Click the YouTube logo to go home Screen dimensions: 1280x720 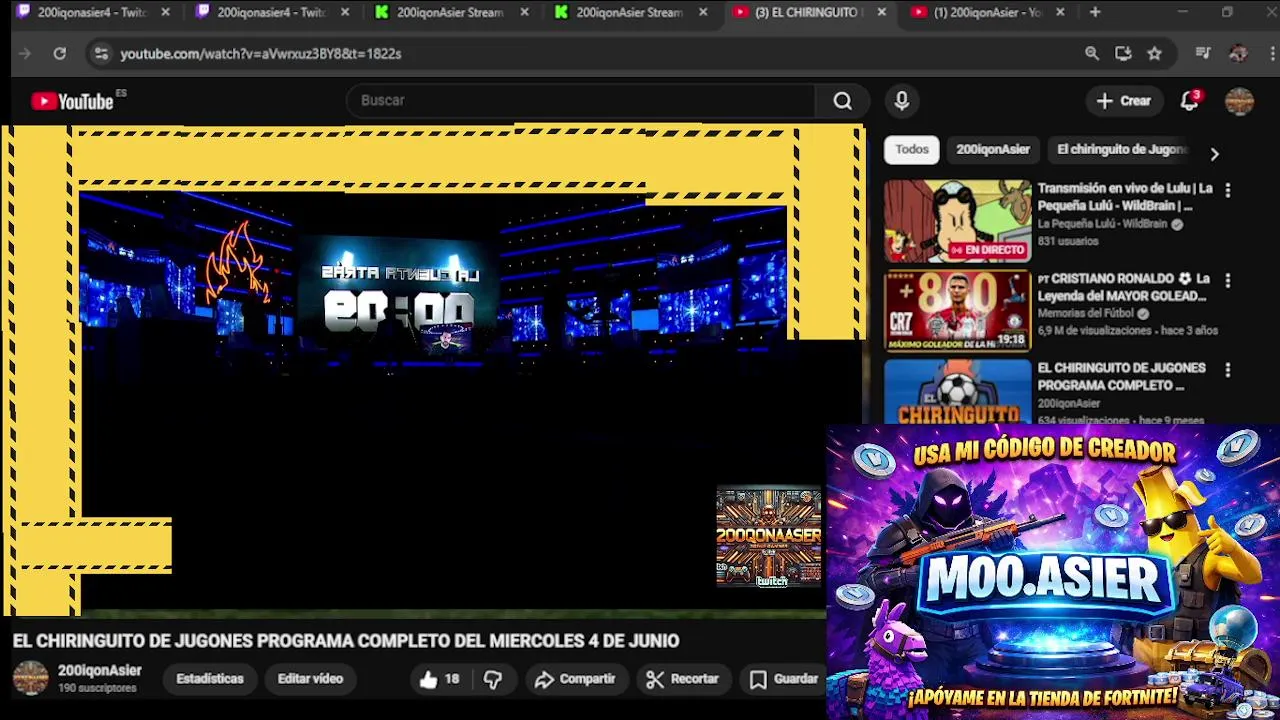72,101
